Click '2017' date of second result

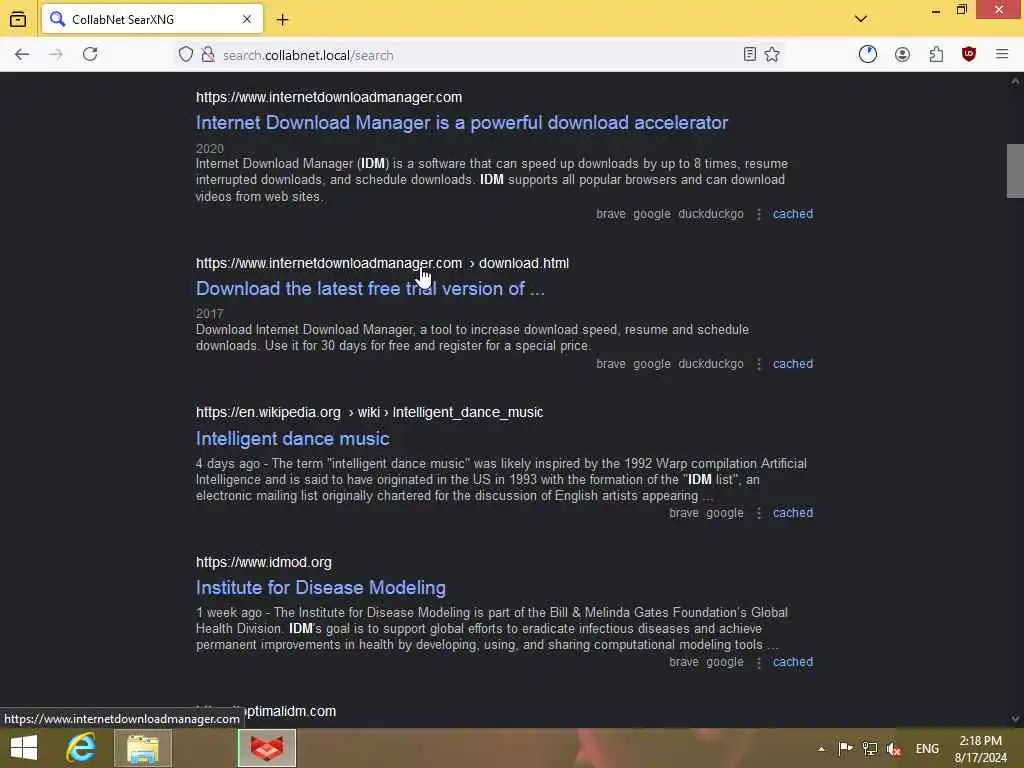[210, 314]
